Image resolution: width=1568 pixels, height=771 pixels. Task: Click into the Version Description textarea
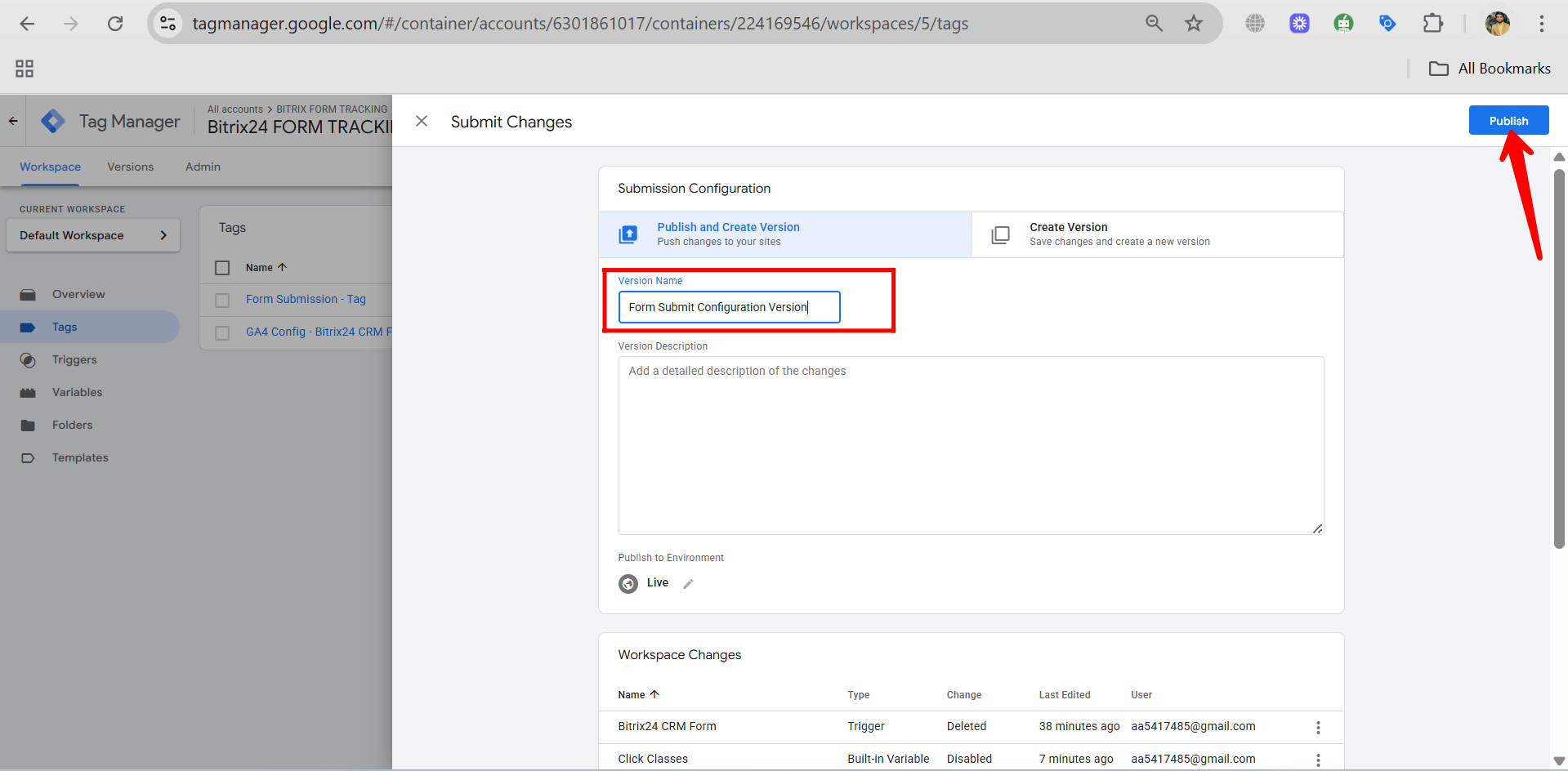971,445
